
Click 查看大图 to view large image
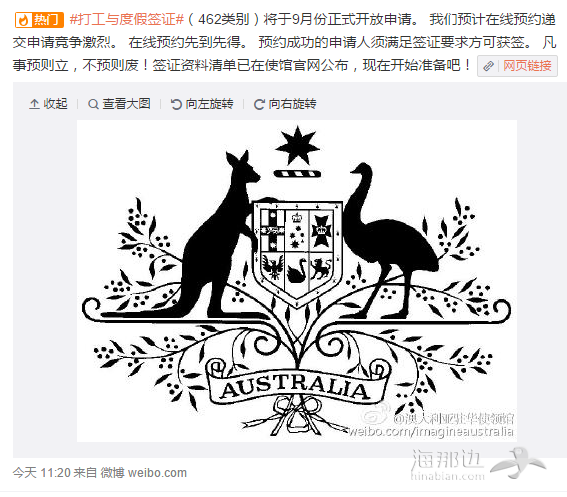click(x=119, y=104)
